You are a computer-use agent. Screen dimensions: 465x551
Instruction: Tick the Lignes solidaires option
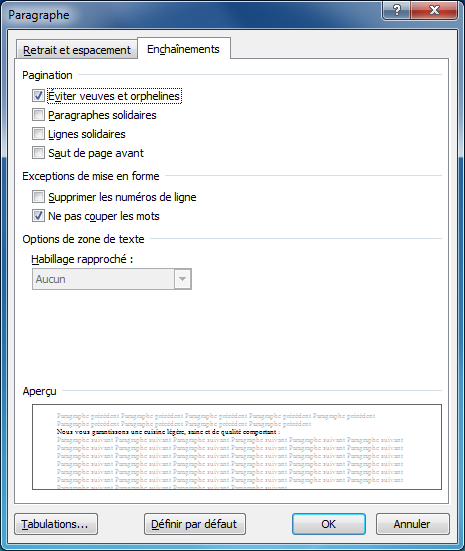pyautogui.click(x=38, y=134)
